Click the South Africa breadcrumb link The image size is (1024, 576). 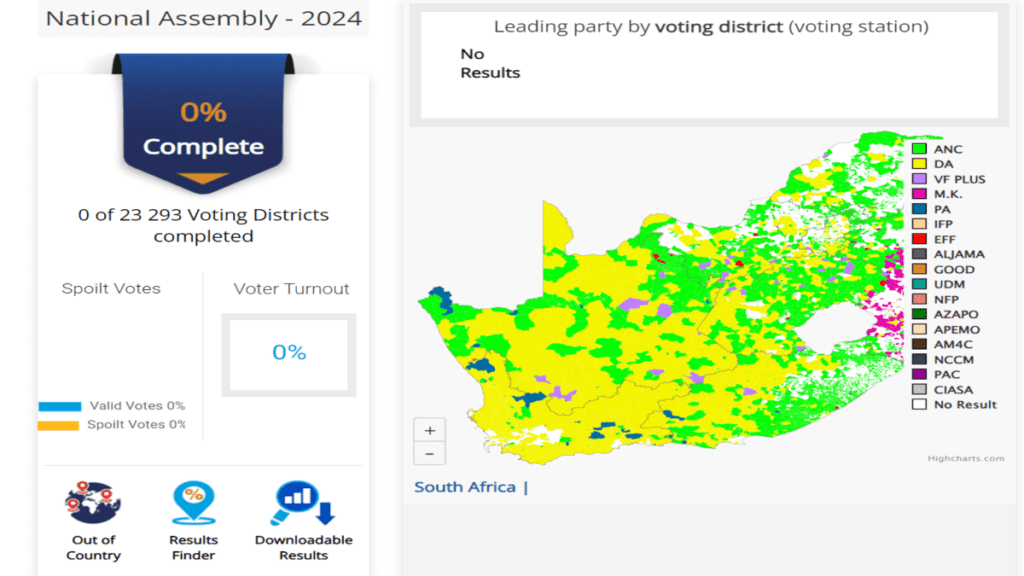coord(465,487)
